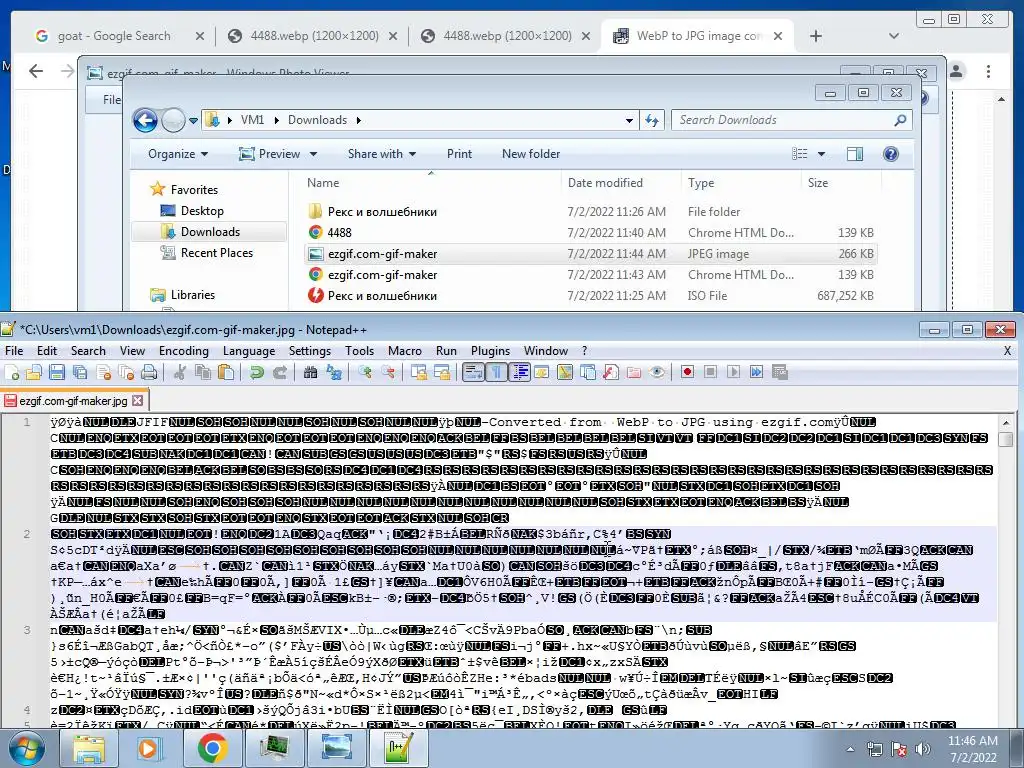Image resolution: width=1024 pixels, height=768 pixels.
Task: Click the Zoom In icon in Notepad++
Action: (364, 372)
